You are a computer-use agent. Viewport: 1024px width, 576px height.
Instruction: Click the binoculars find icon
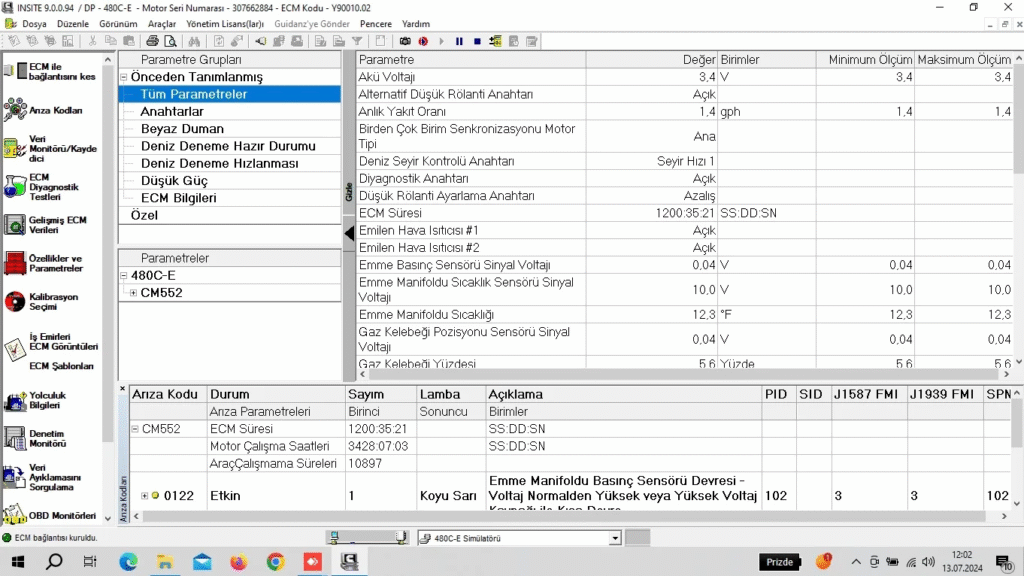pos(194,41)
